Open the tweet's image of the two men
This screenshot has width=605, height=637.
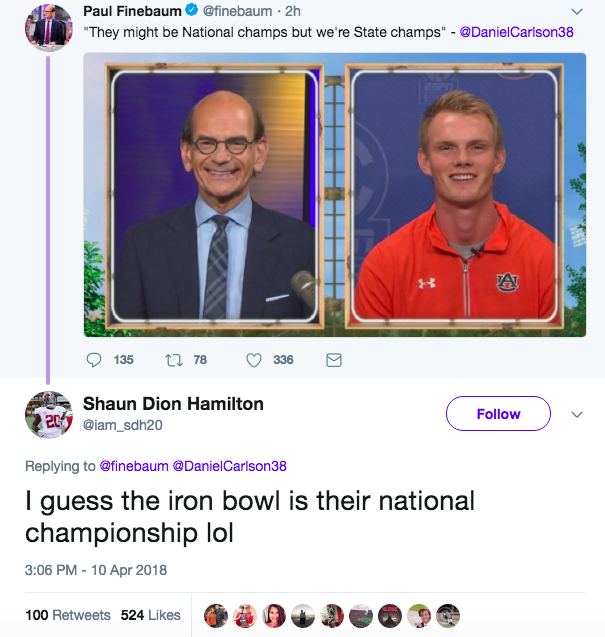point(335,195)
